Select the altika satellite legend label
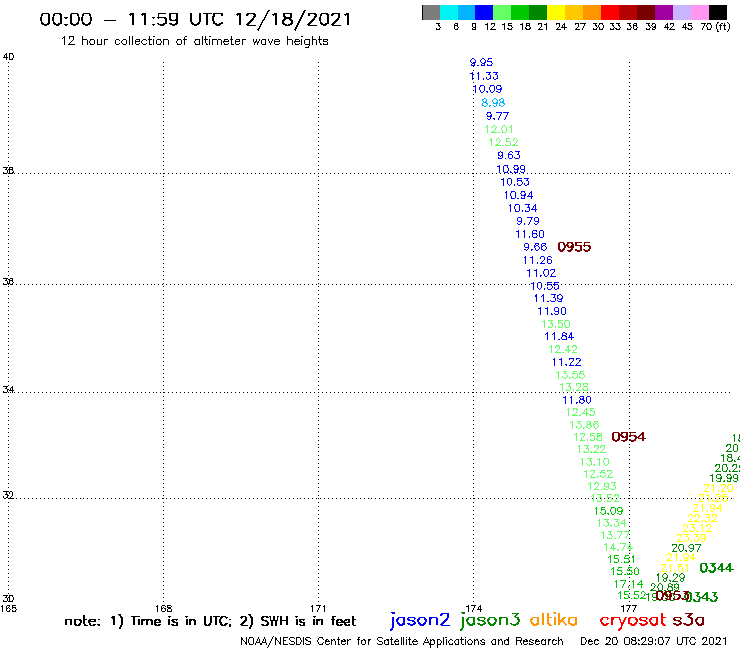 click(x=553, y=619)
